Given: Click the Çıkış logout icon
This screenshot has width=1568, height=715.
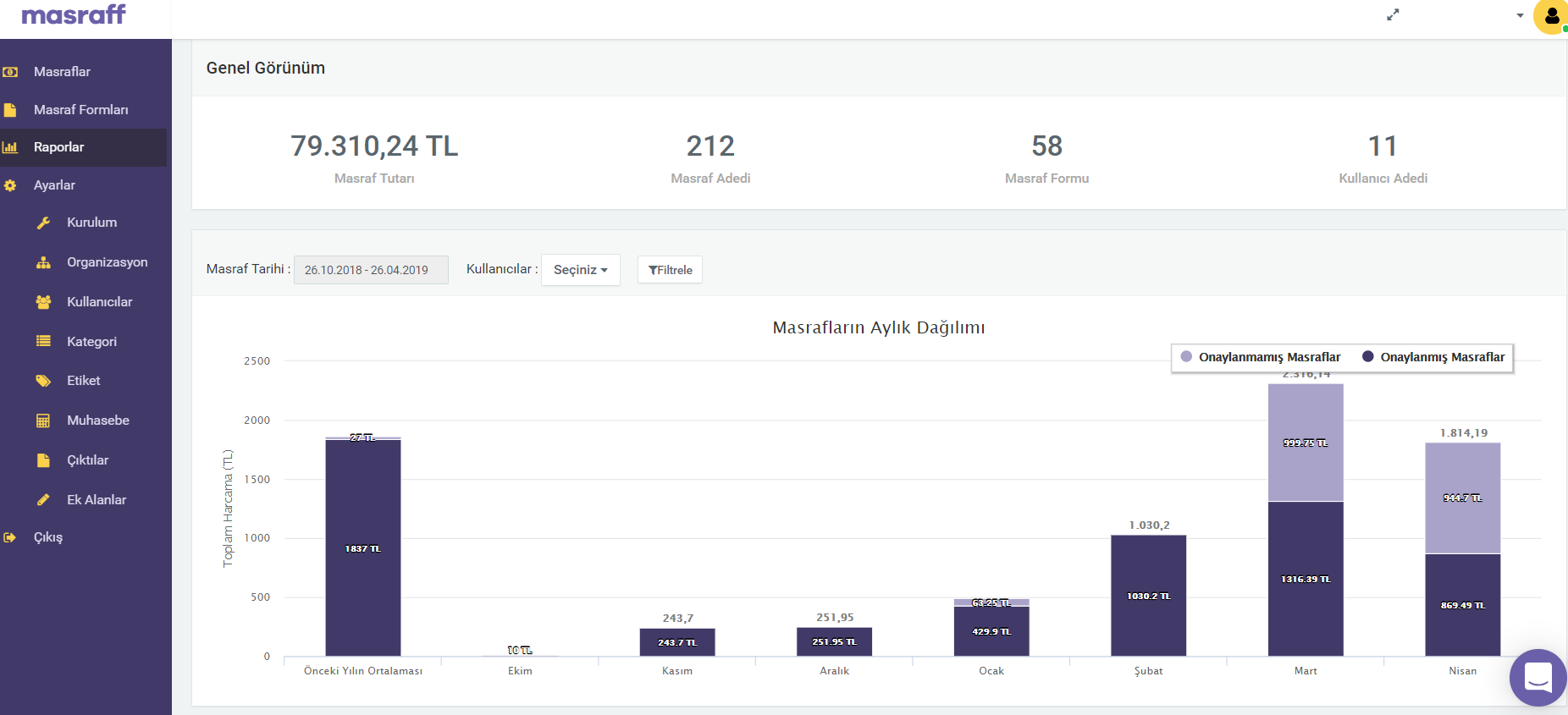Looking at the screenshot, I should click(10, 537).
